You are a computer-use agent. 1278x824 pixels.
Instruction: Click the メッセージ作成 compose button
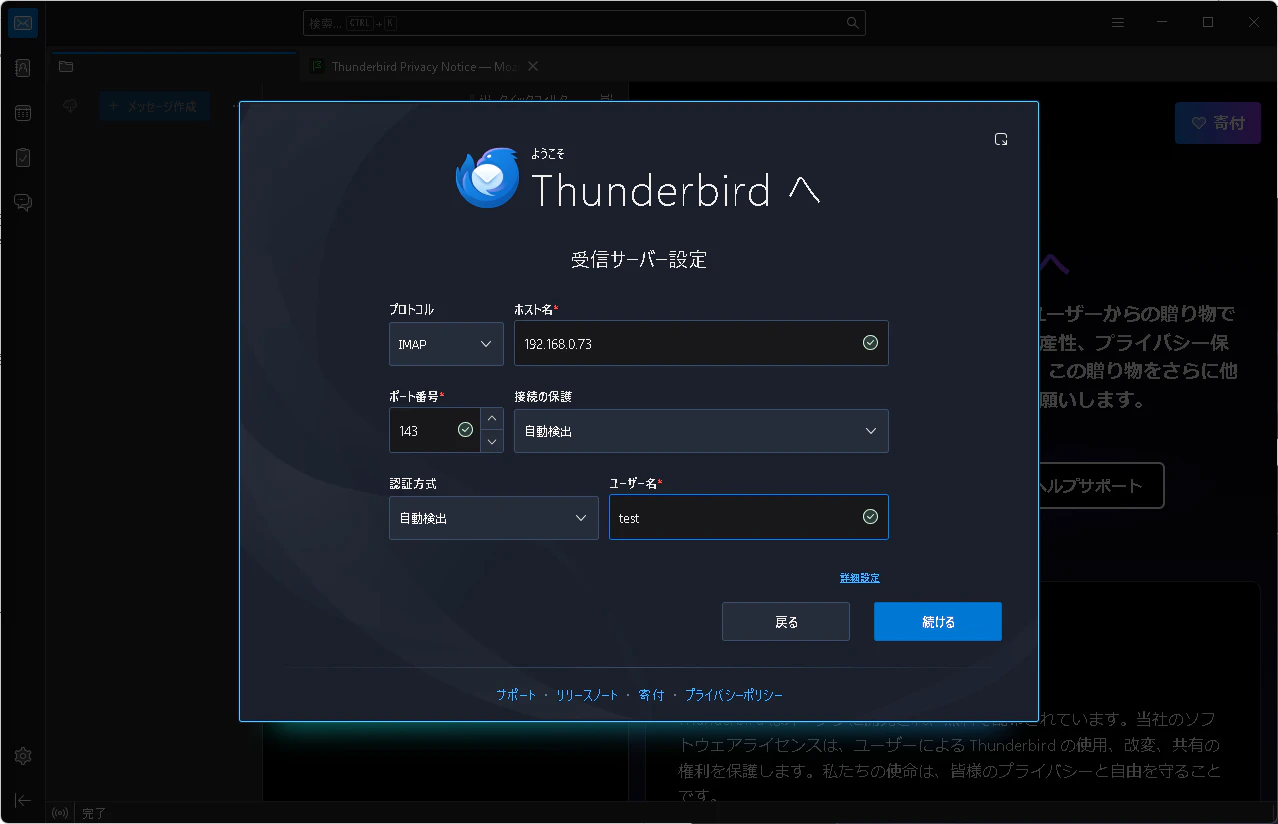pyautogui.click(x=154, y=106)
